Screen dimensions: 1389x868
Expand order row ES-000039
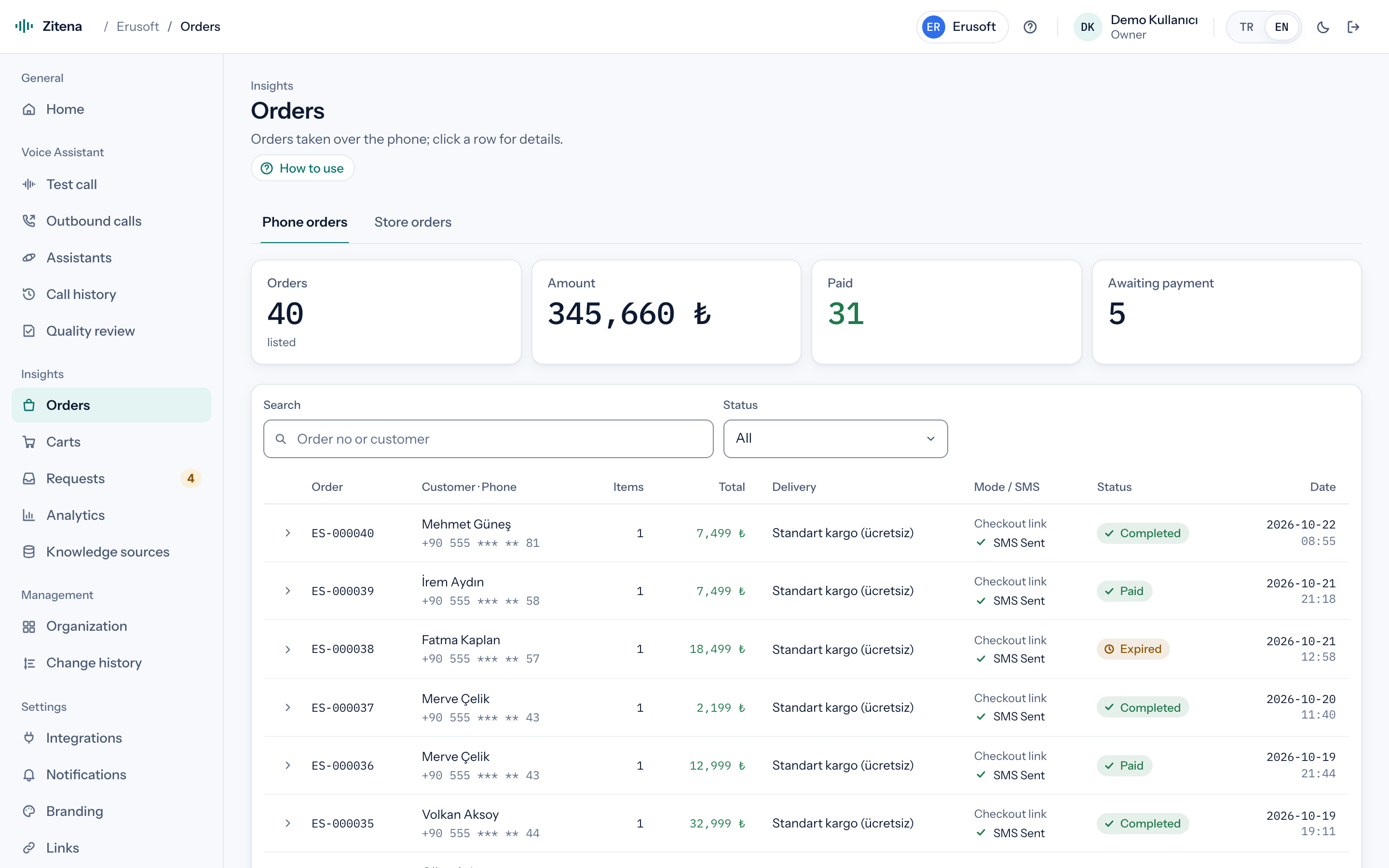[287, 591]
